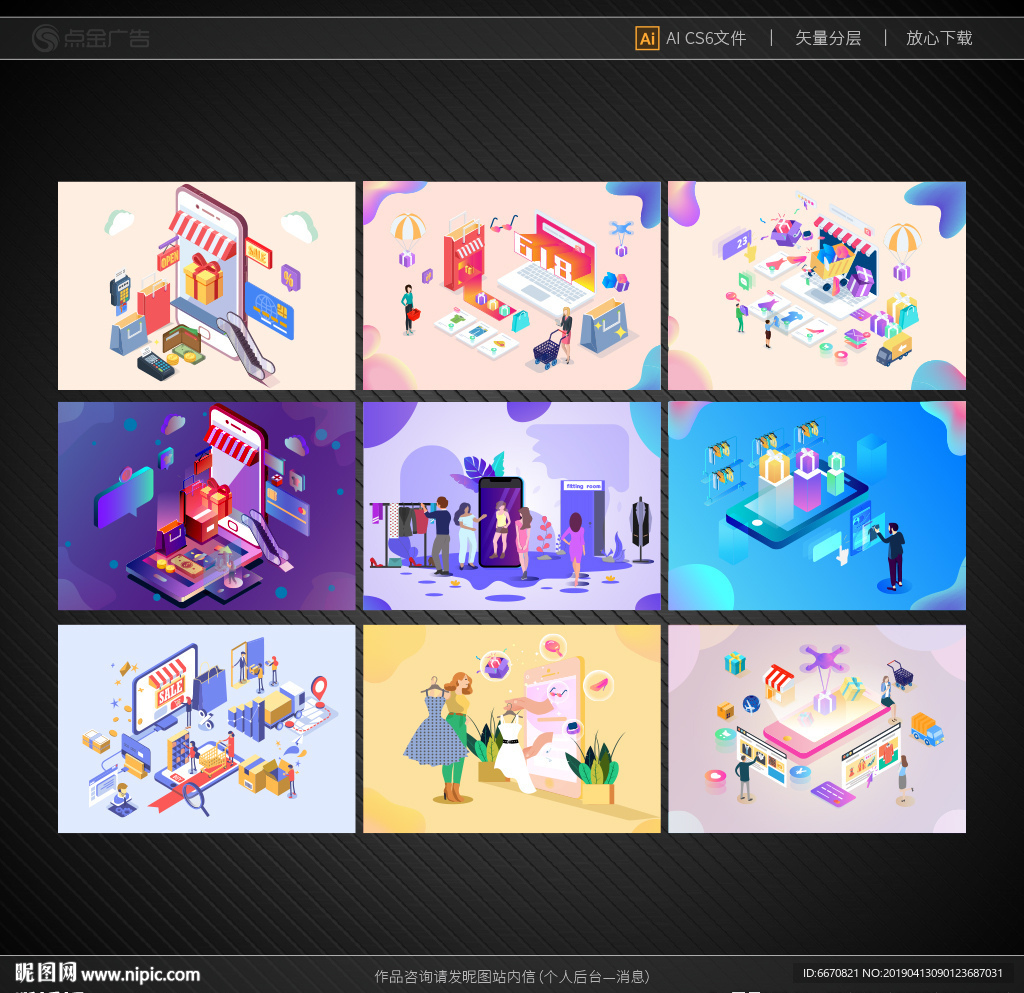1024x993 pixels.
Task: Open the dark purple phone store illustration
Action: (206, 506)
